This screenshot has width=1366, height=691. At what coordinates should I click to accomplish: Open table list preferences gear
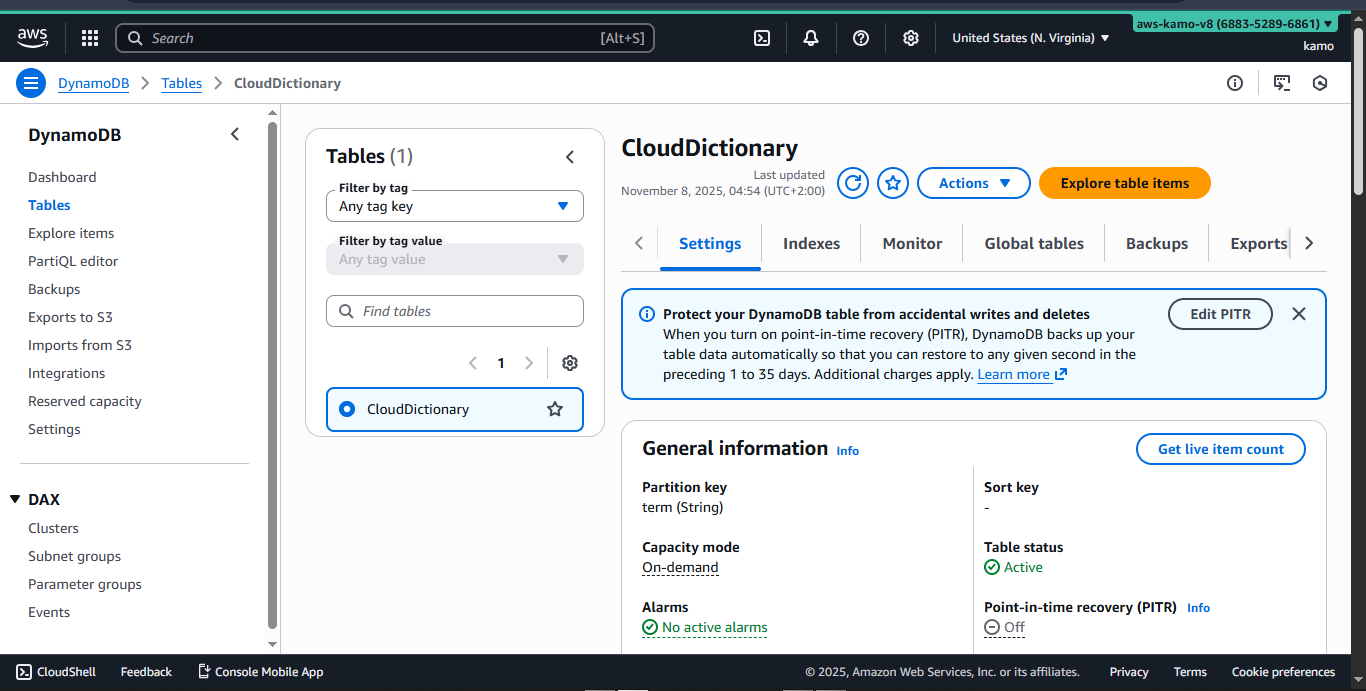(569, 362)
